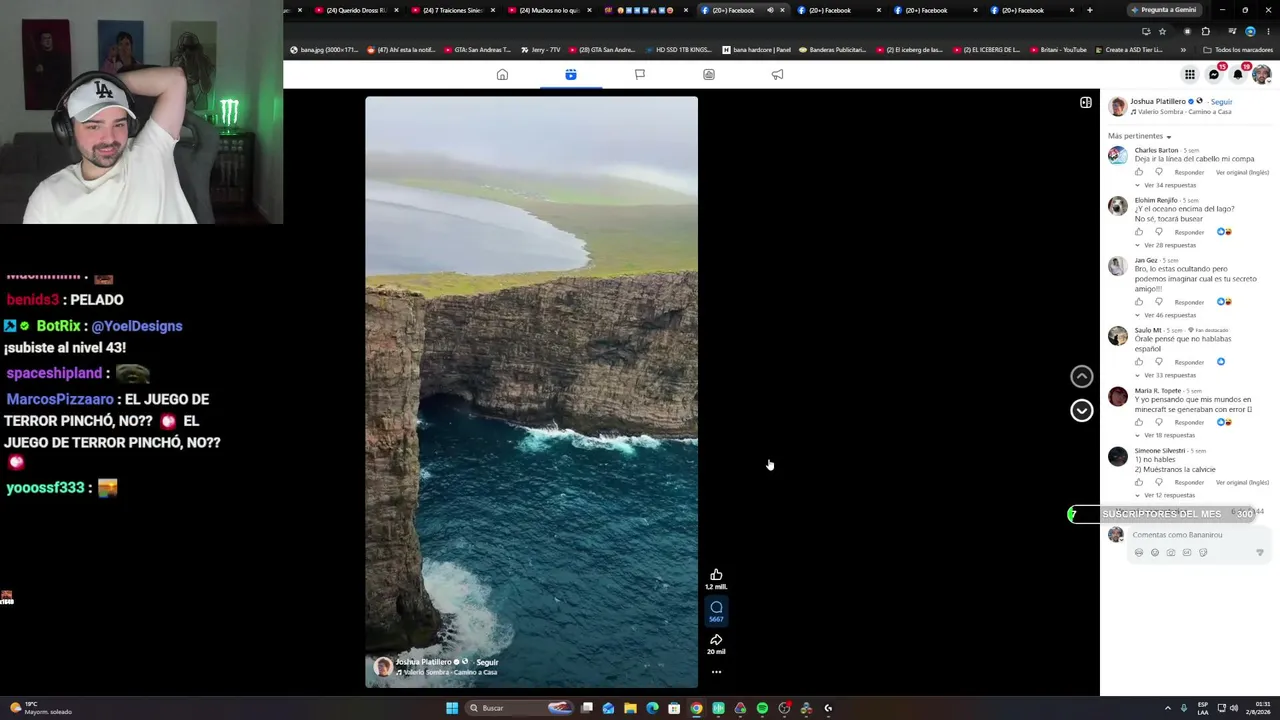
Task: Go to the previous reel arrow
Action: (x=1082, y=376)
